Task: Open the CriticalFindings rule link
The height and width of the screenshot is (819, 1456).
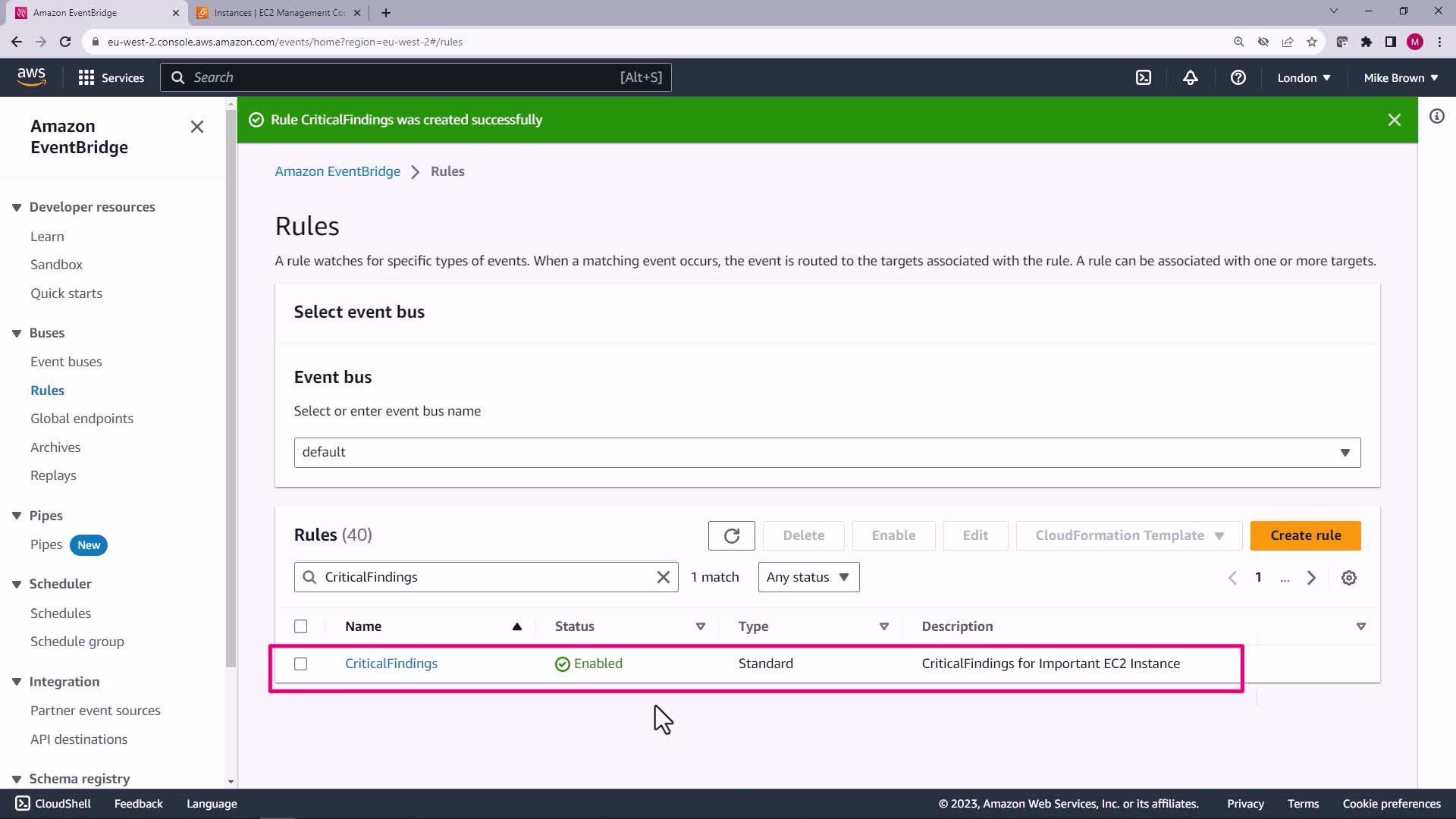Action: pyautogui.click(x=391, y=664)
